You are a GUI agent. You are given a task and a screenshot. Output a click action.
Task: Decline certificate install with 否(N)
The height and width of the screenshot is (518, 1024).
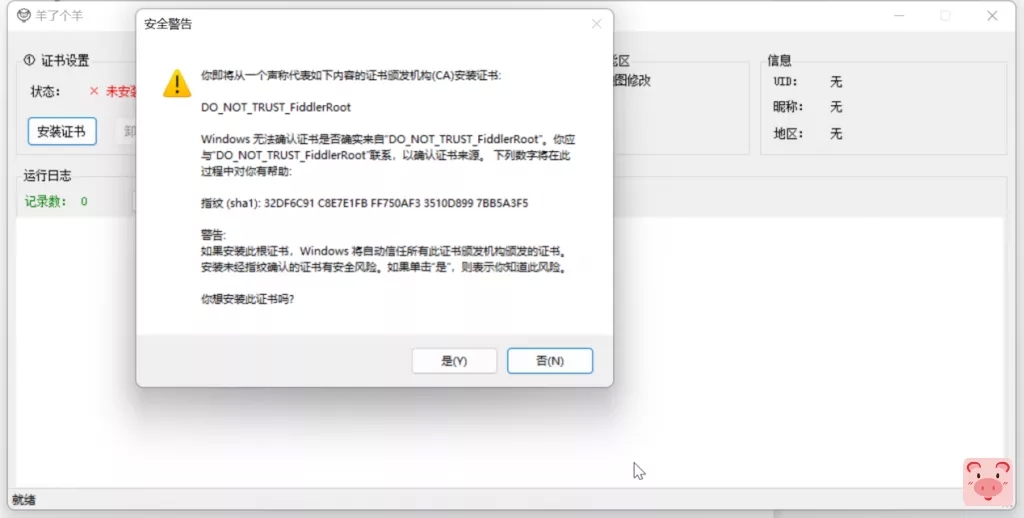[x=549, y=361]
